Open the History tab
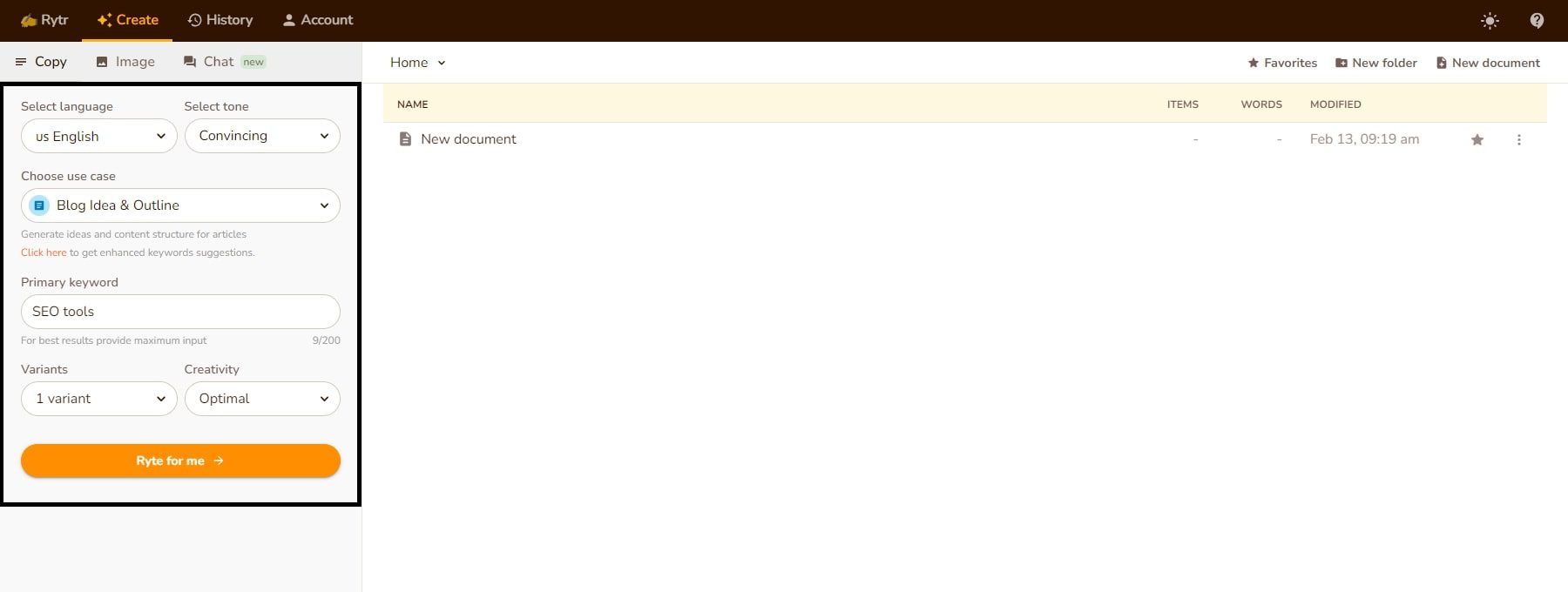 click(x=220, y=20)
